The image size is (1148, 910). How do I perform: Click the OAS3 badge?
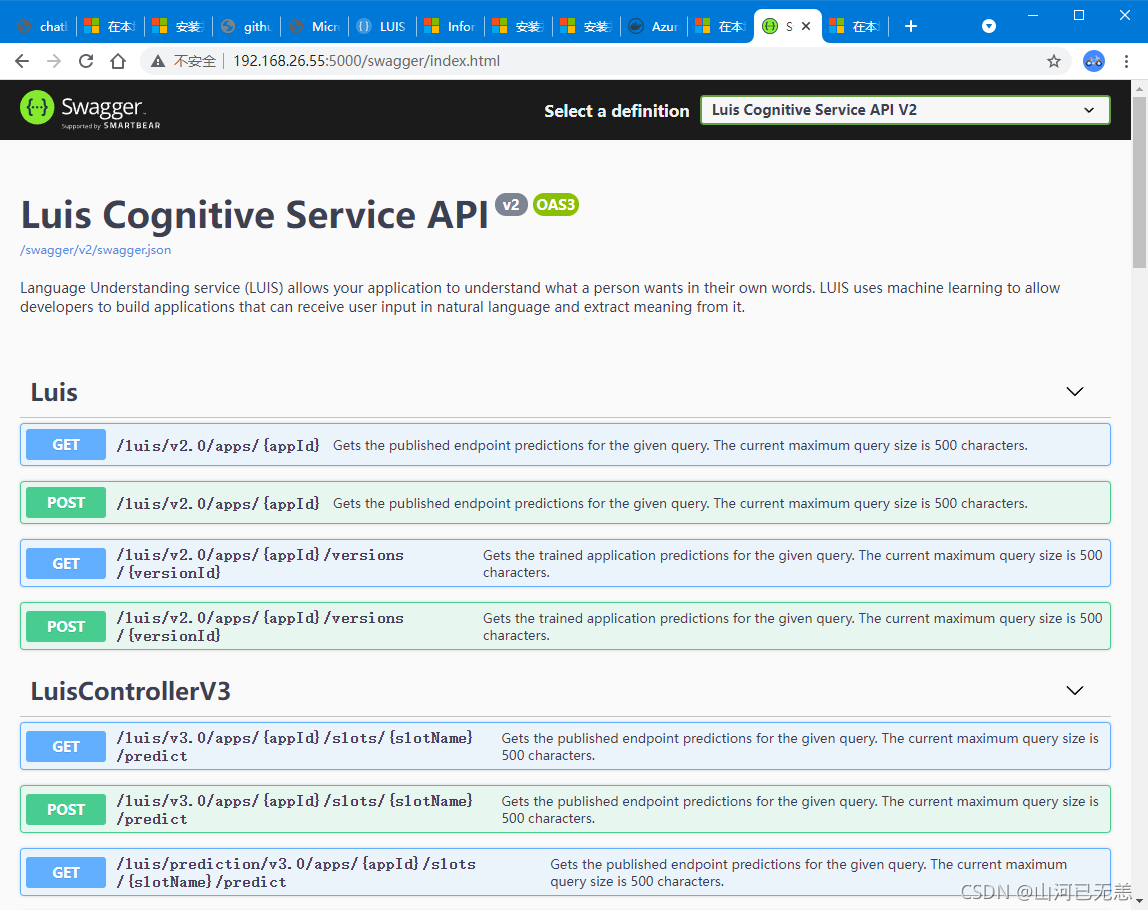[x=556, y=204]
